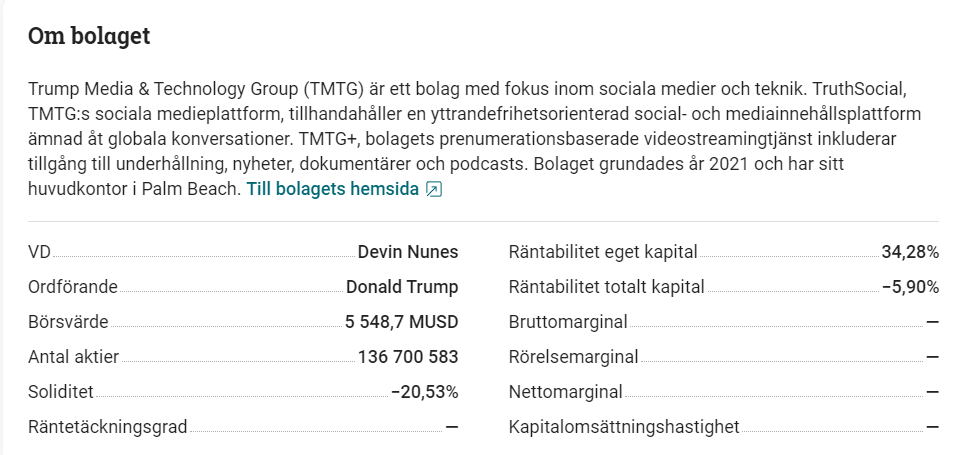The image size is (959, 455).
Task: Click the Räntetäckningsgrad label
Action: tap(108, 427)
